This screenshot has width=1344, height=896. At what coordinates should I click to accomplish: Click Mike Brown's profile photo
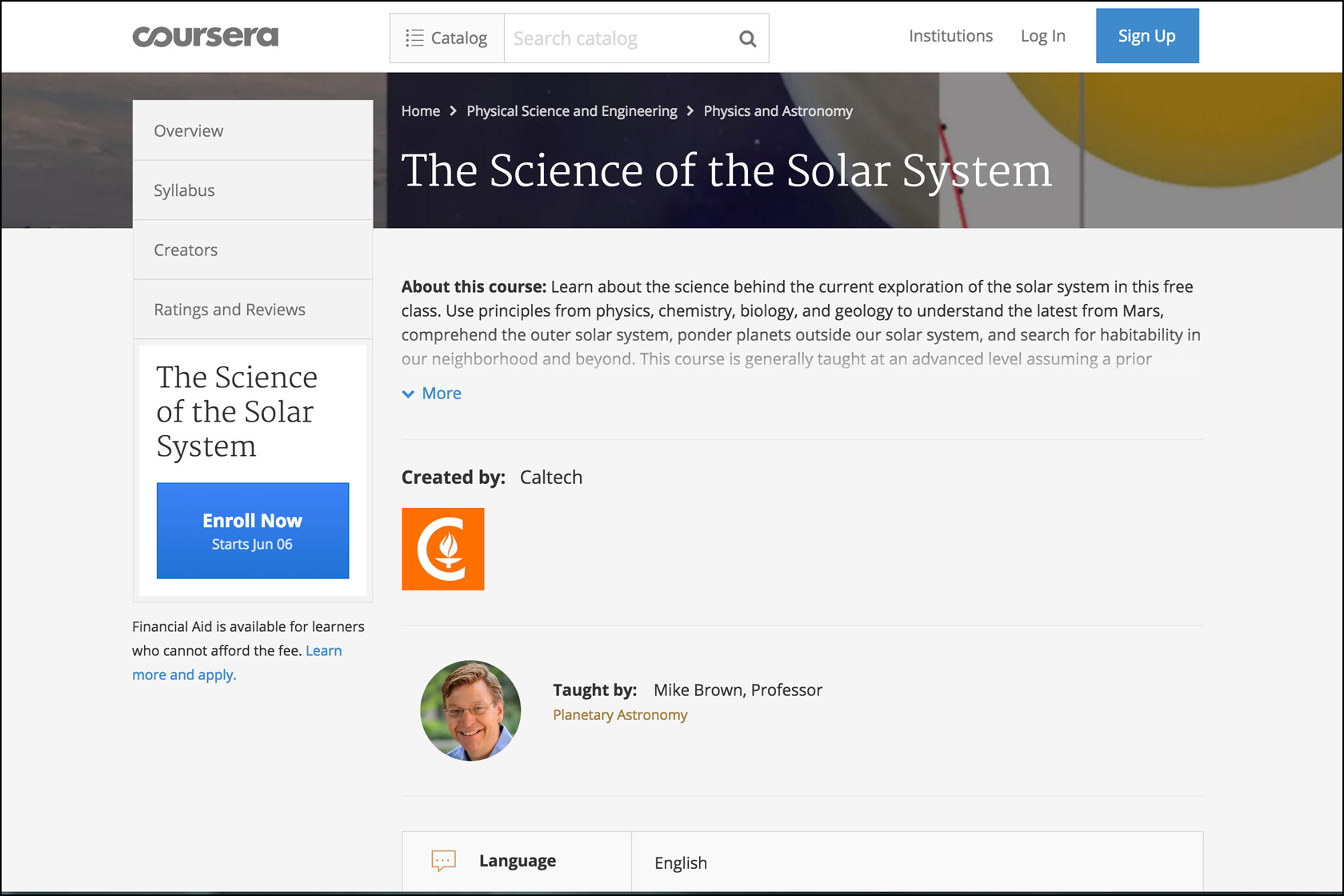coord(470,710)
